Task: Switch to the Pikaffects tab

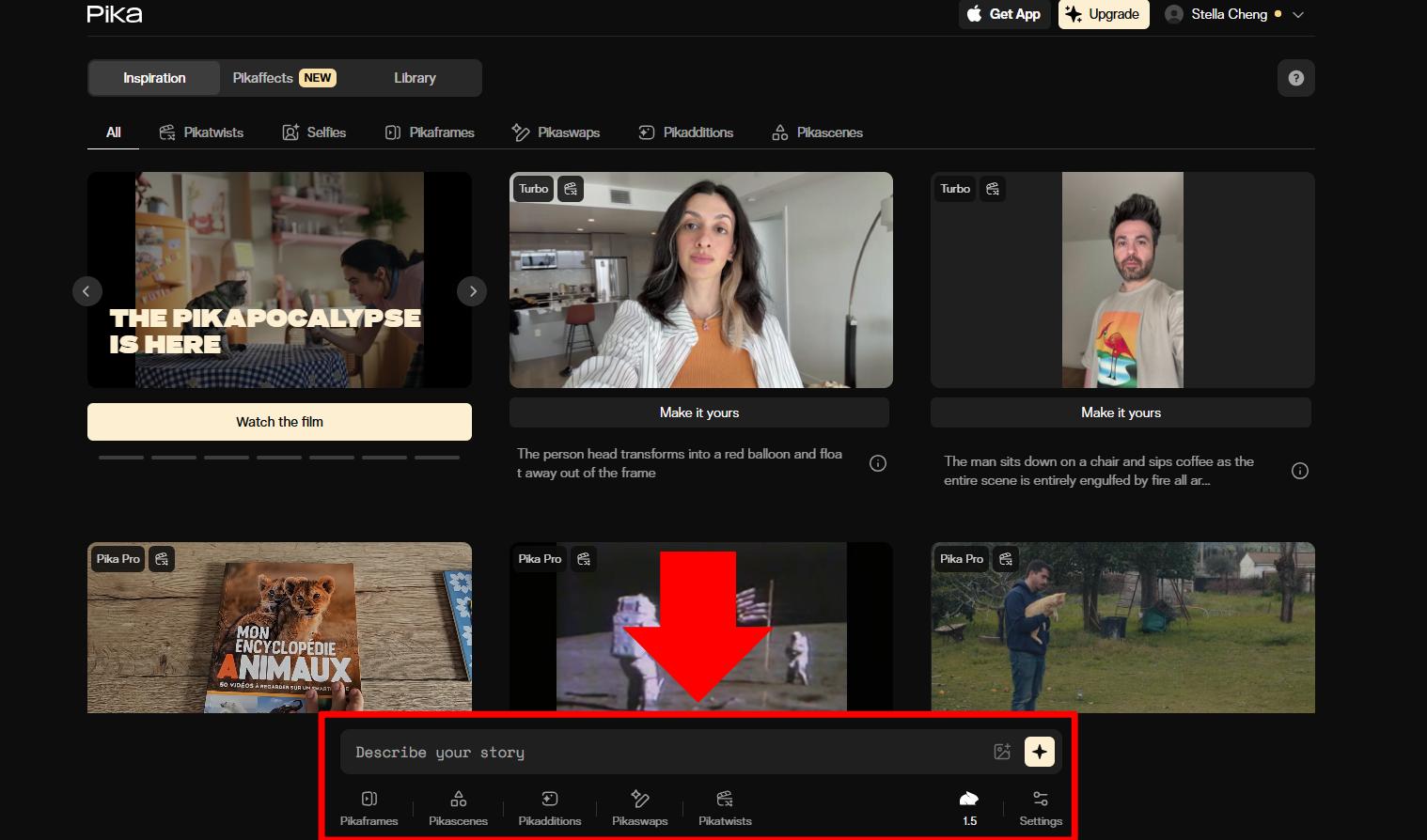Action: [284, 78]
